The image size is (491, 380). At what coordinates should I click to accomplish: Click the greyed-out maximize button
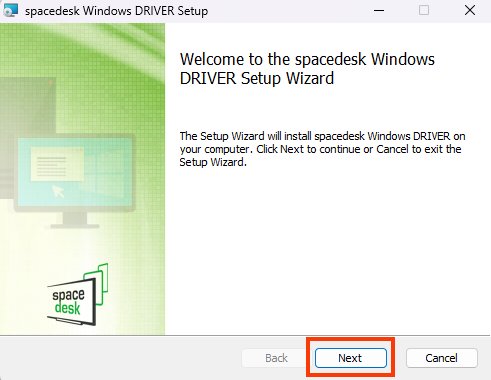click(424, 10)
